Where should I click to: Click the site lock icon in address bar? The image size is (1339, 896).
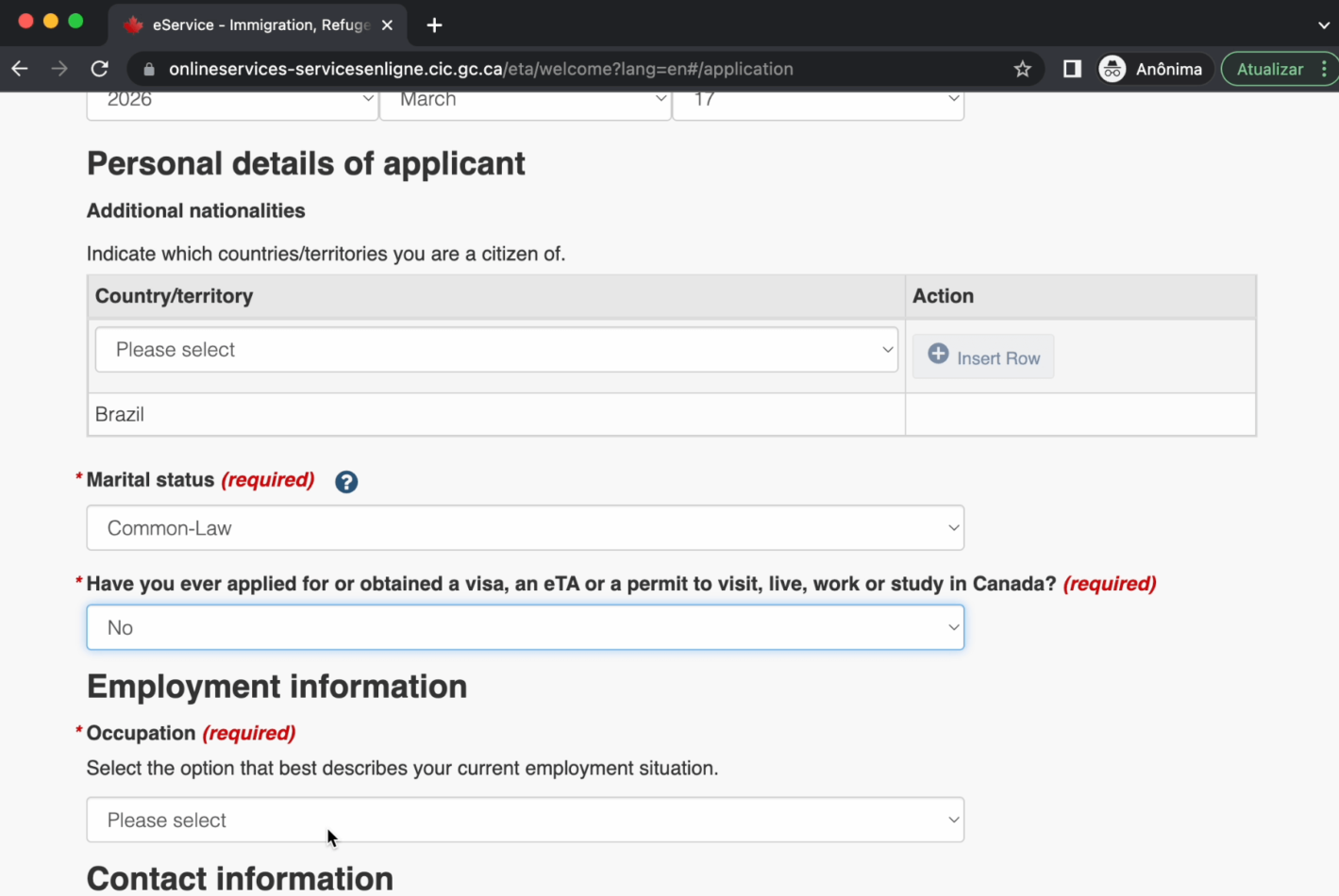[148, 69]
